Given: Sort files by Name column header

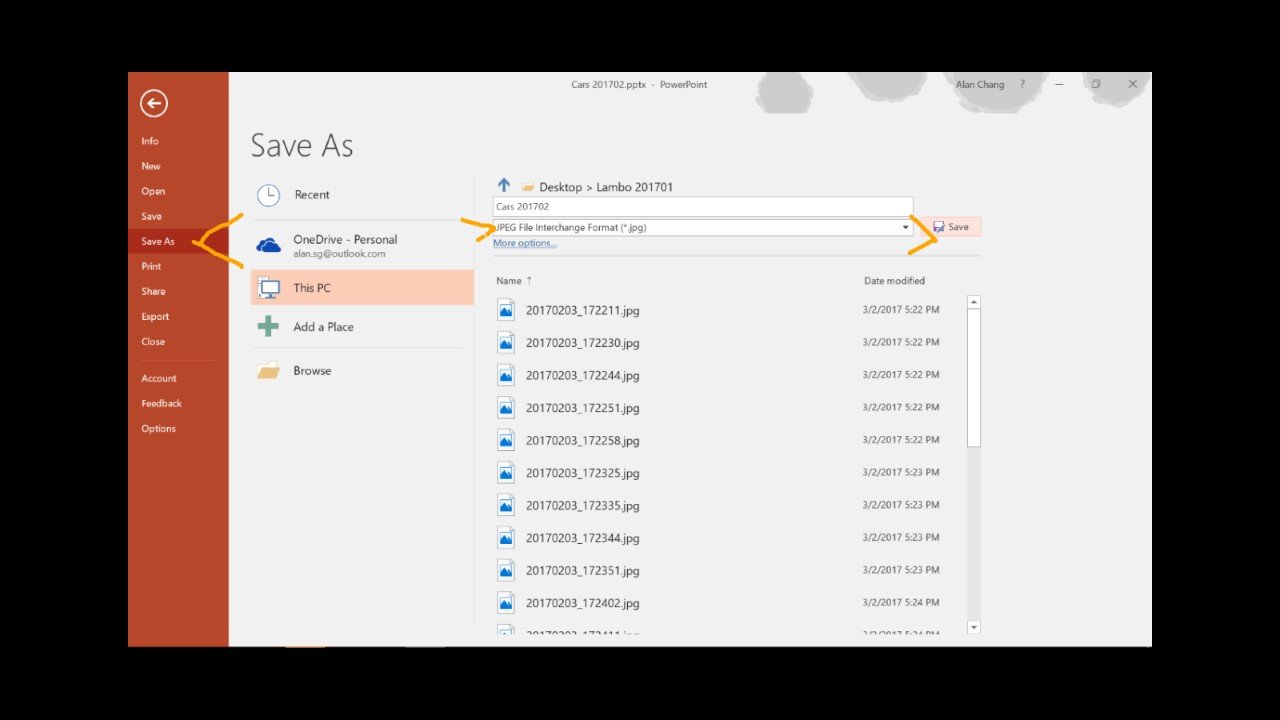Looking at the screenshot, I should pyautogui.click(x=509, y=281).
